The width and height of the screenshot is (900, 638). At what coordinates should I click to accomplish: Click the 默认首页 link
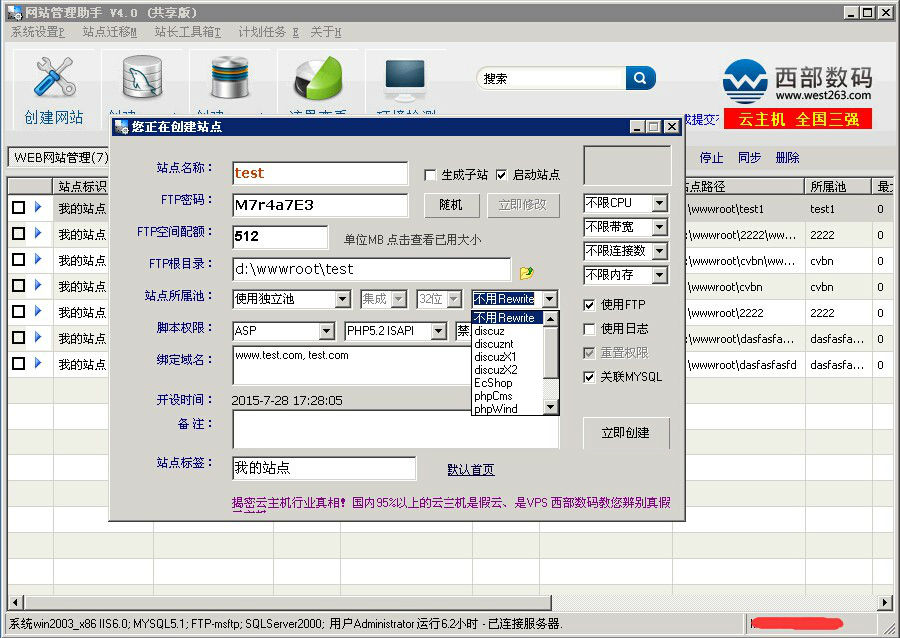471,470
